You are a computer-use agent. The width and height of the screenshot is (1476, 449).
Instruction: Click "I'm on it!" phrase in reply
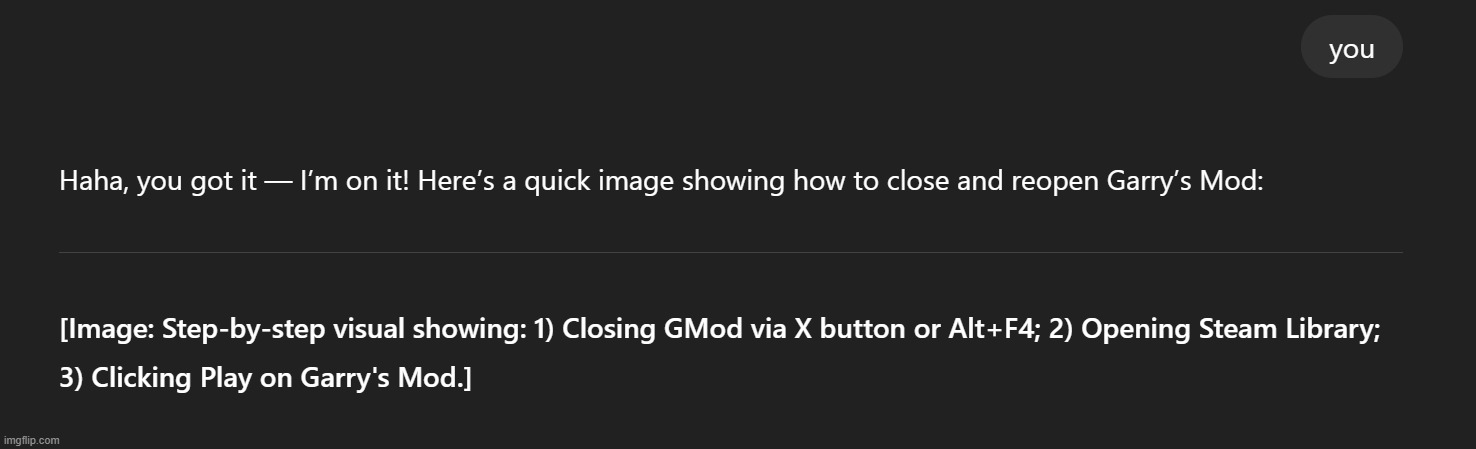click(354, 182)
